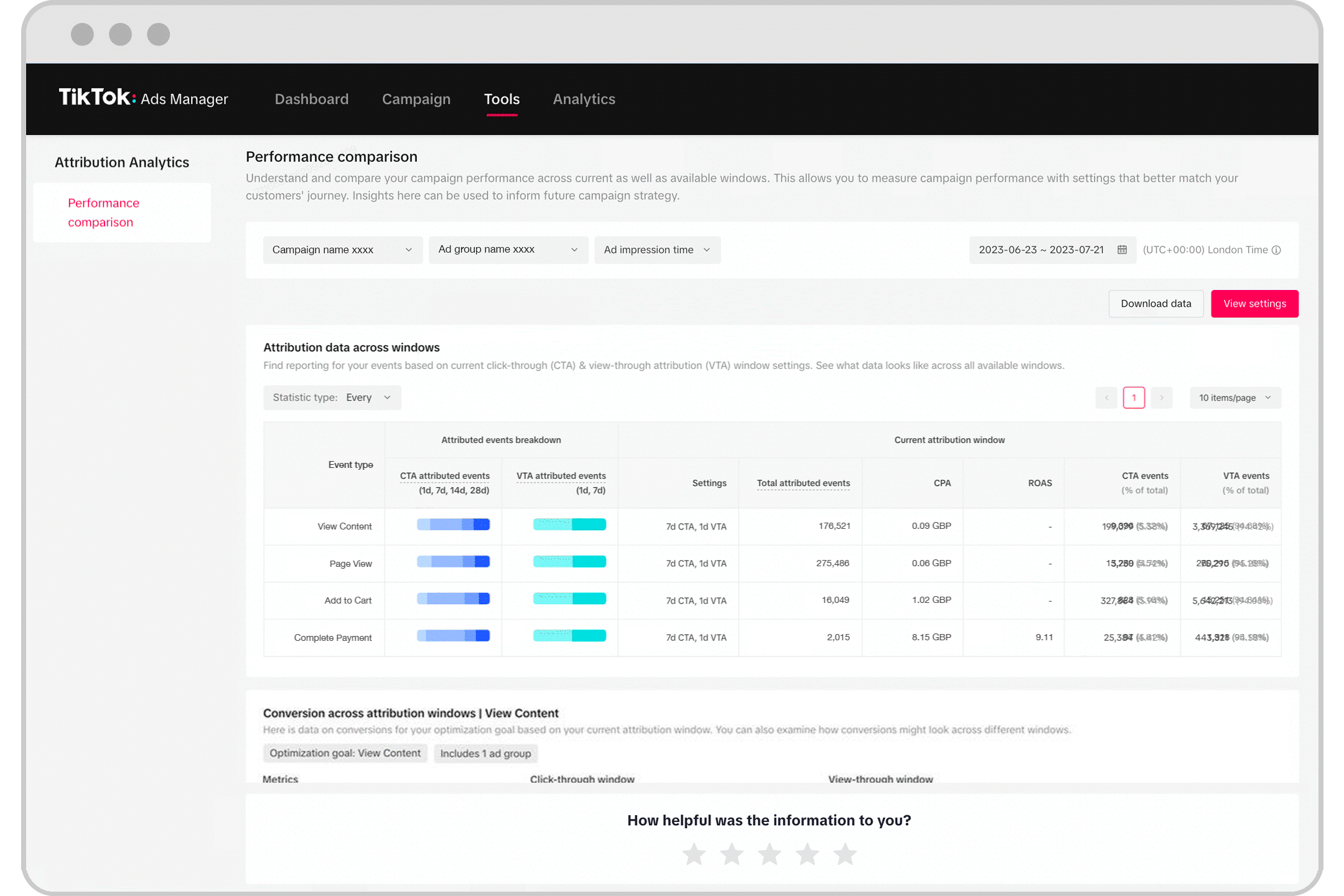1344x896 pixels.
Task: Click the Total attributed events column header
Action: pos(803,483)
